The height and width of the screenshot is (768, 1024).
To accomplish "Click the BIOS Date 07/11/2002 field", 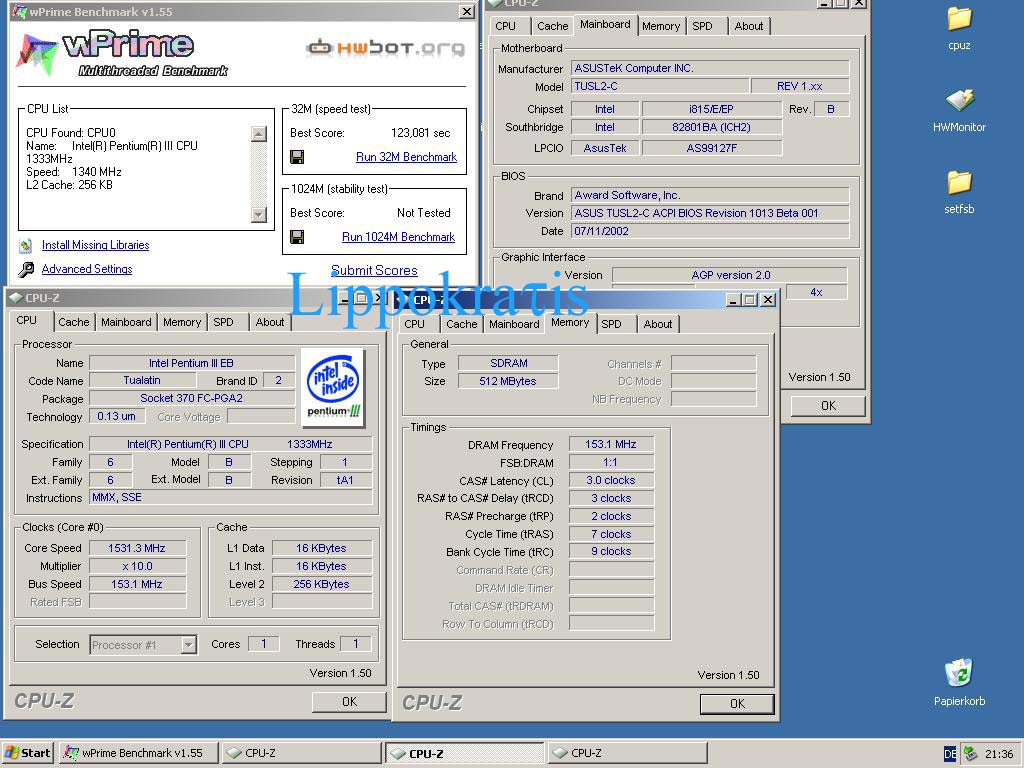I will click(x=710, y=231).
